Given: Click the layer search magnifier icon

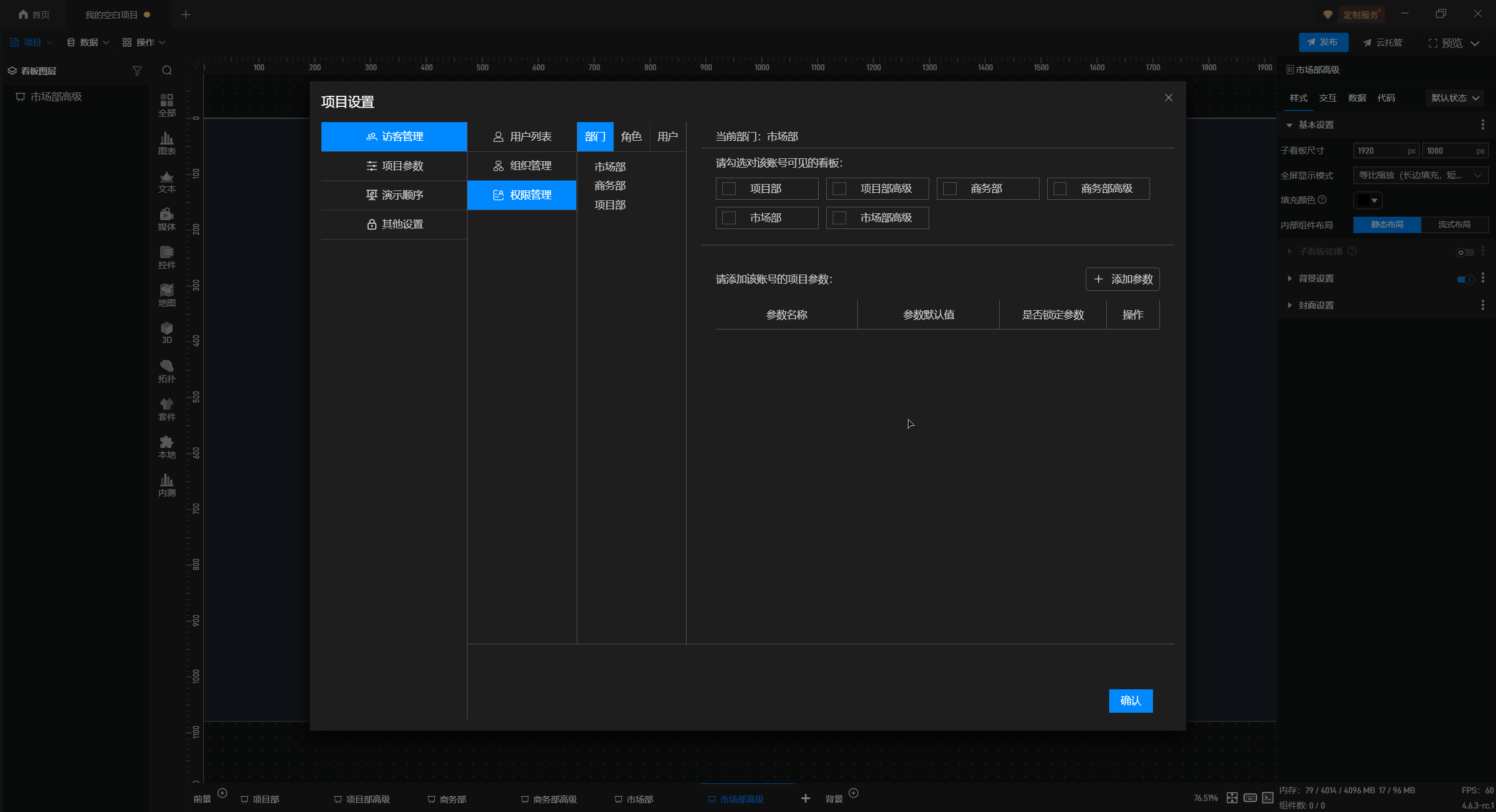Looking at the screenshot, I should coord(167,71).
